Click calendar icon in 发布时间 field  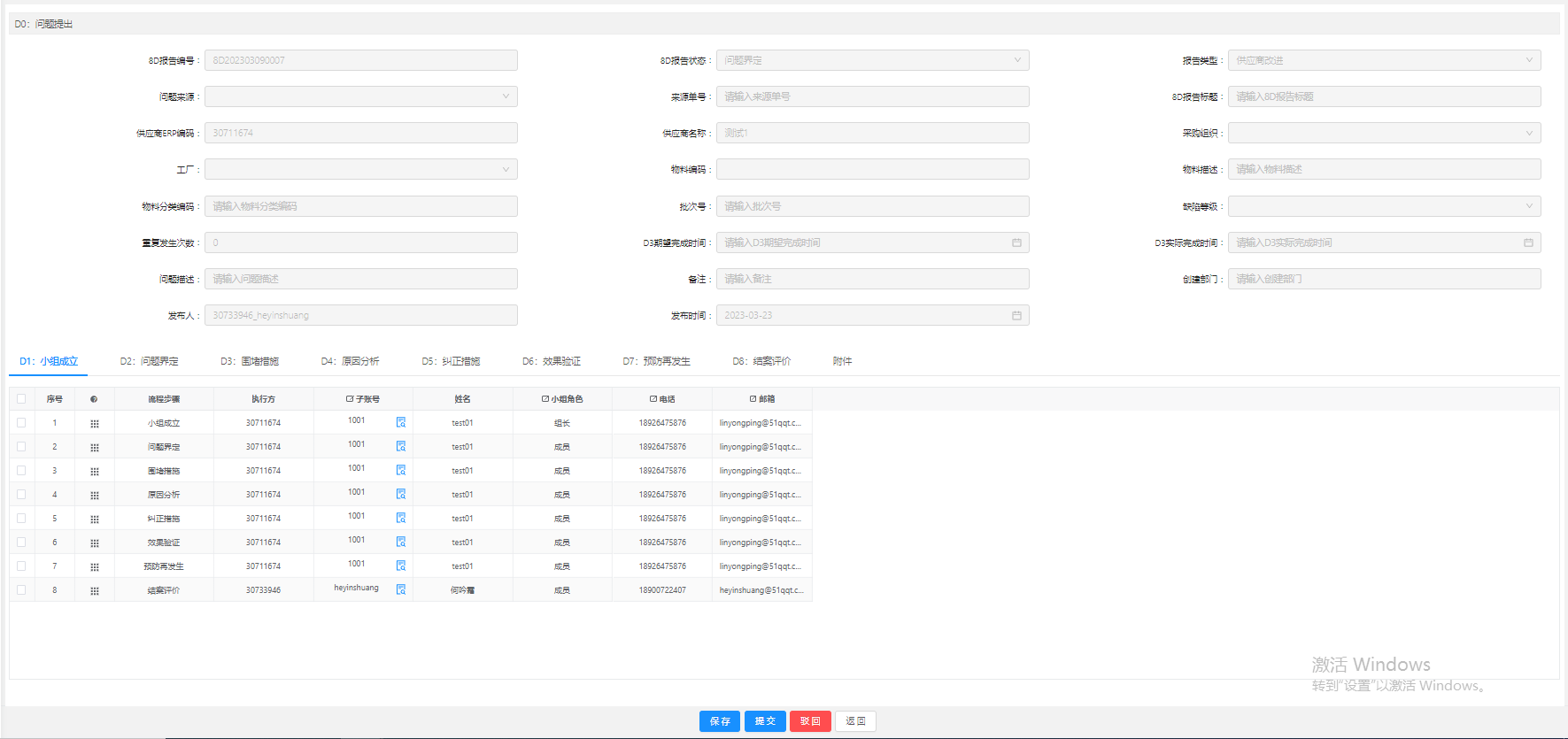coord(1016,315)
